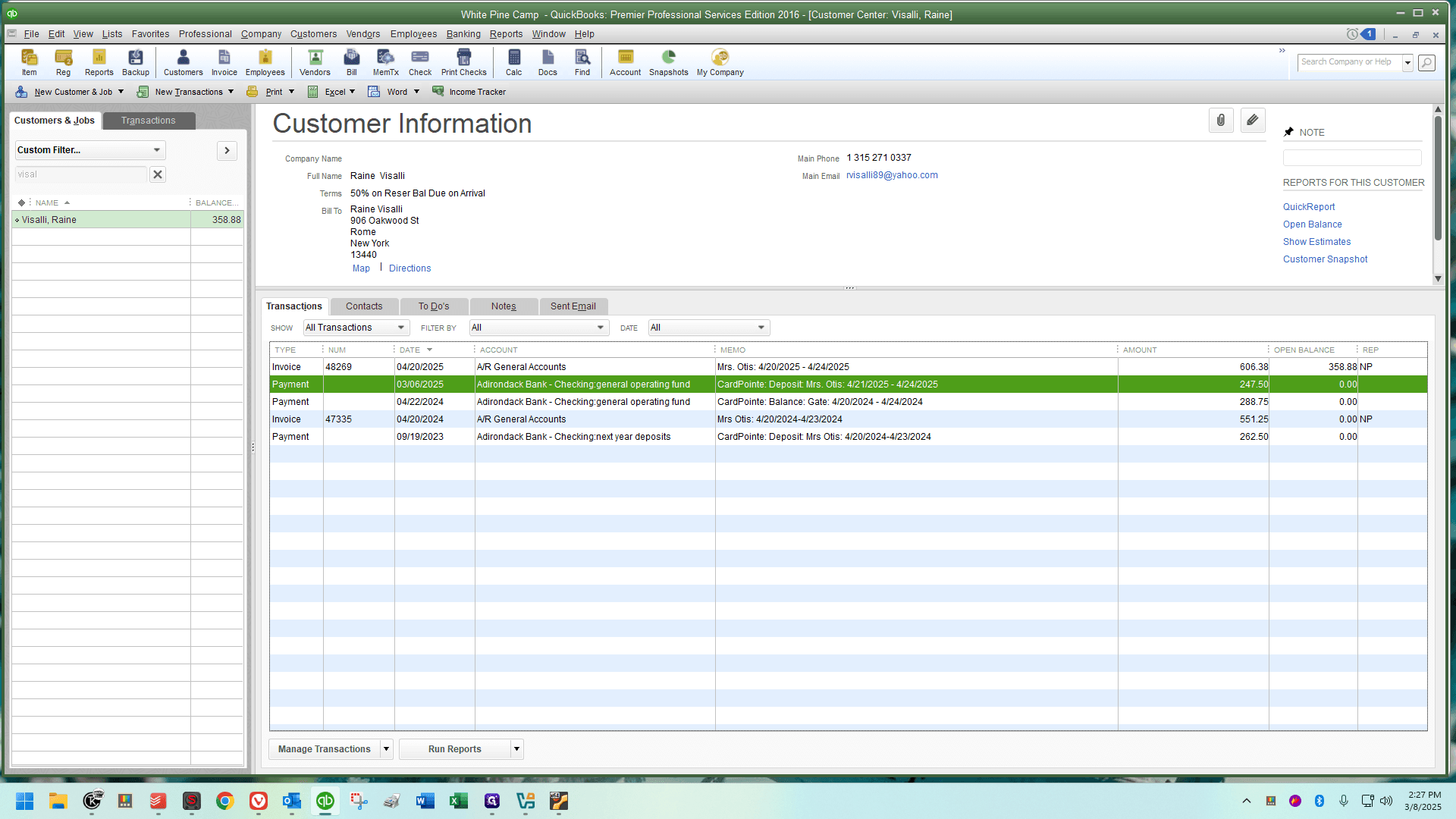Open the Reg register icon

(x=63, y=62)
